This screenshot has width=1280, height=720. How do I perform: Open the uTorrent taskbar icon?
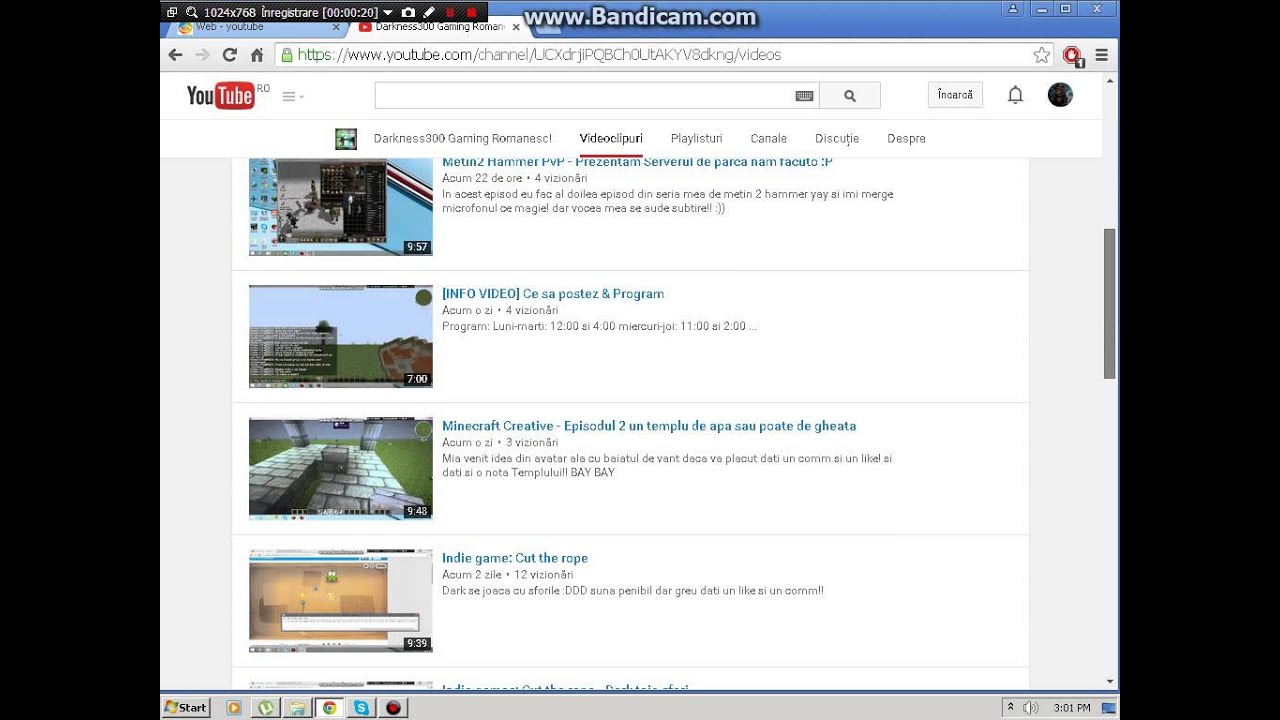pyautogui.click(x=266, y=707)
